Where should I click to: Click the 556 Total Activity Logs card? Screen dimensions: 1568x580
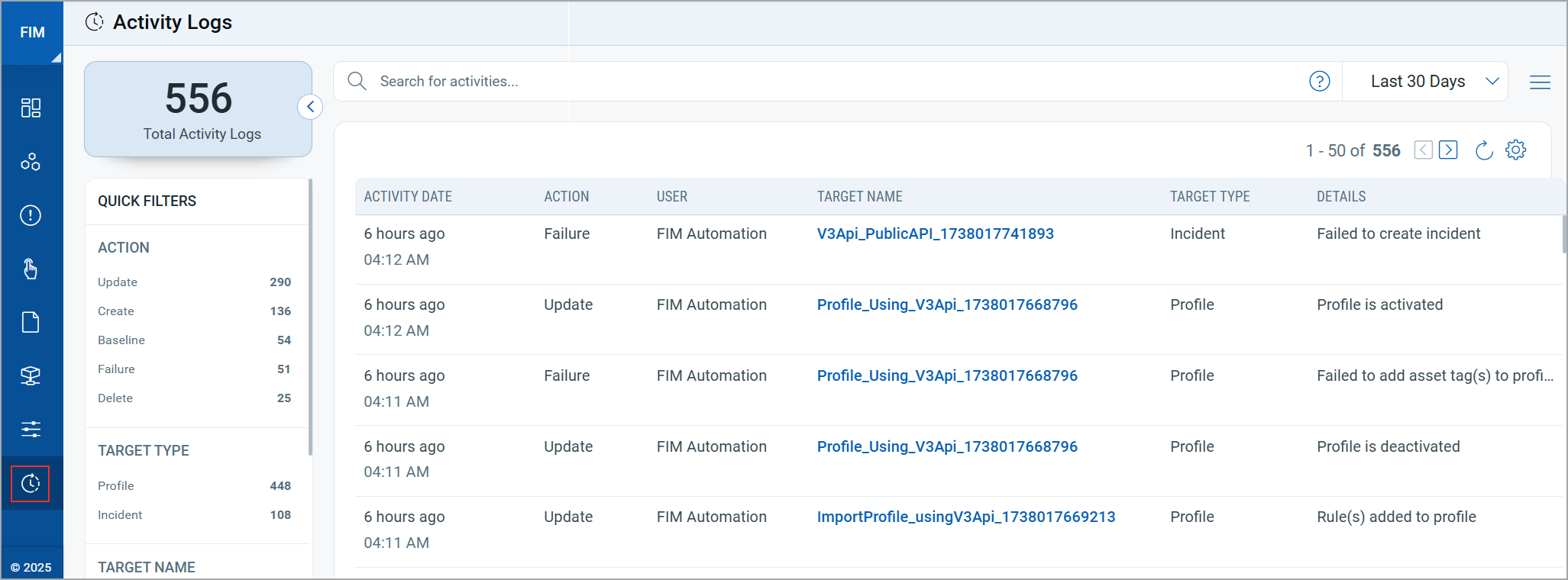tap(198, 109)
